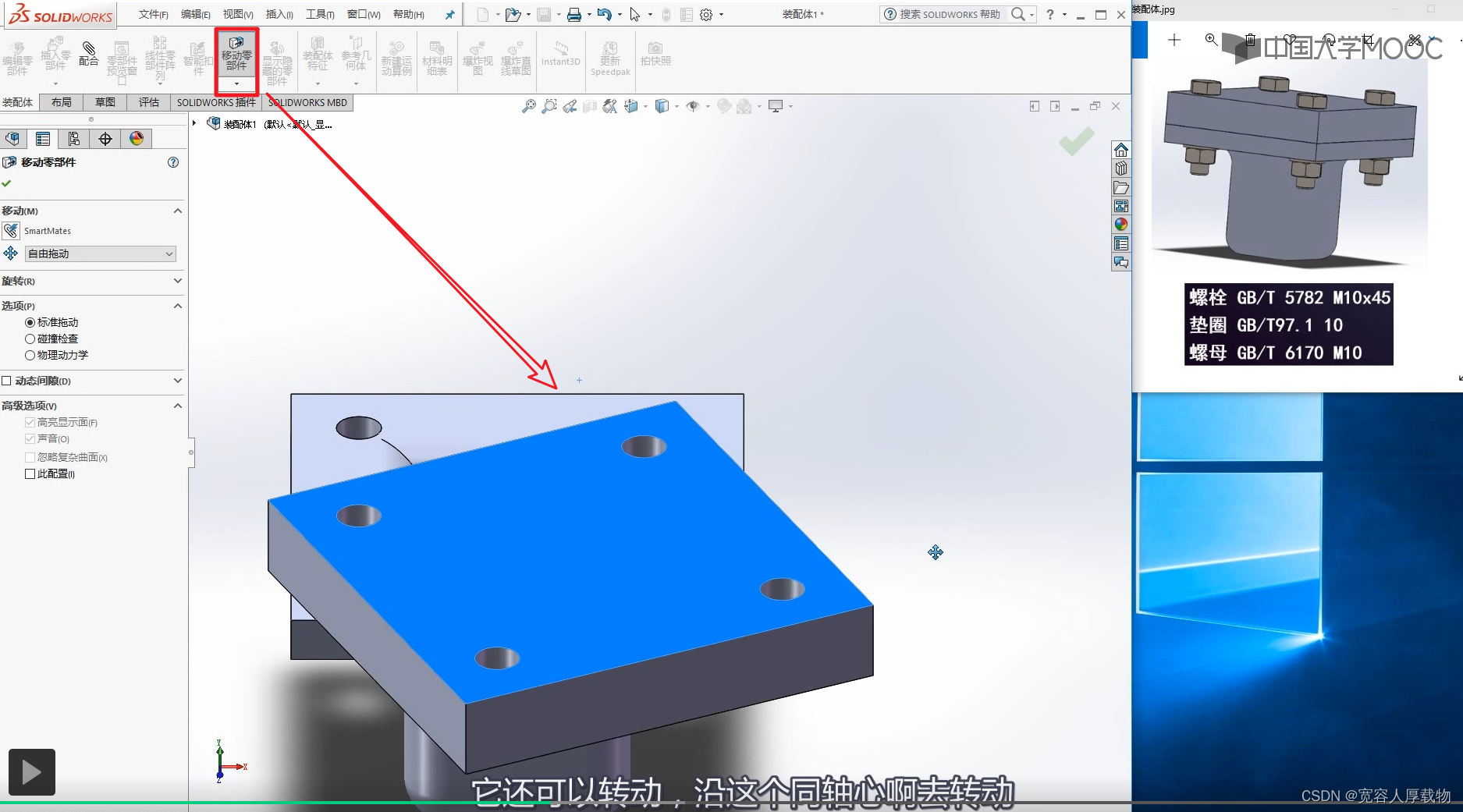This screenshot has width=1463, height=812.
Task: Switch to the SOLIDWORKS MBD tab
Action: [307, 102]
